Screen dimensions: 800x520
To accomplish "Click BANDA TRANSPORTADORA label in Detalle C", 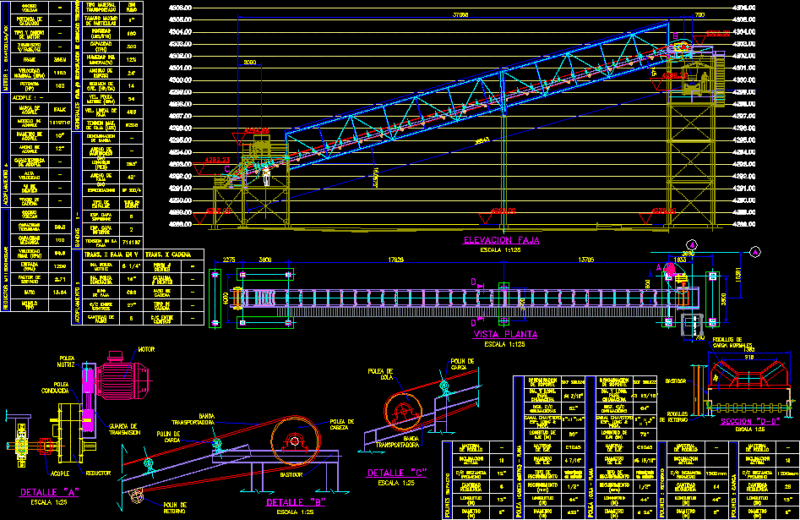I will click(x=397, y=441).
